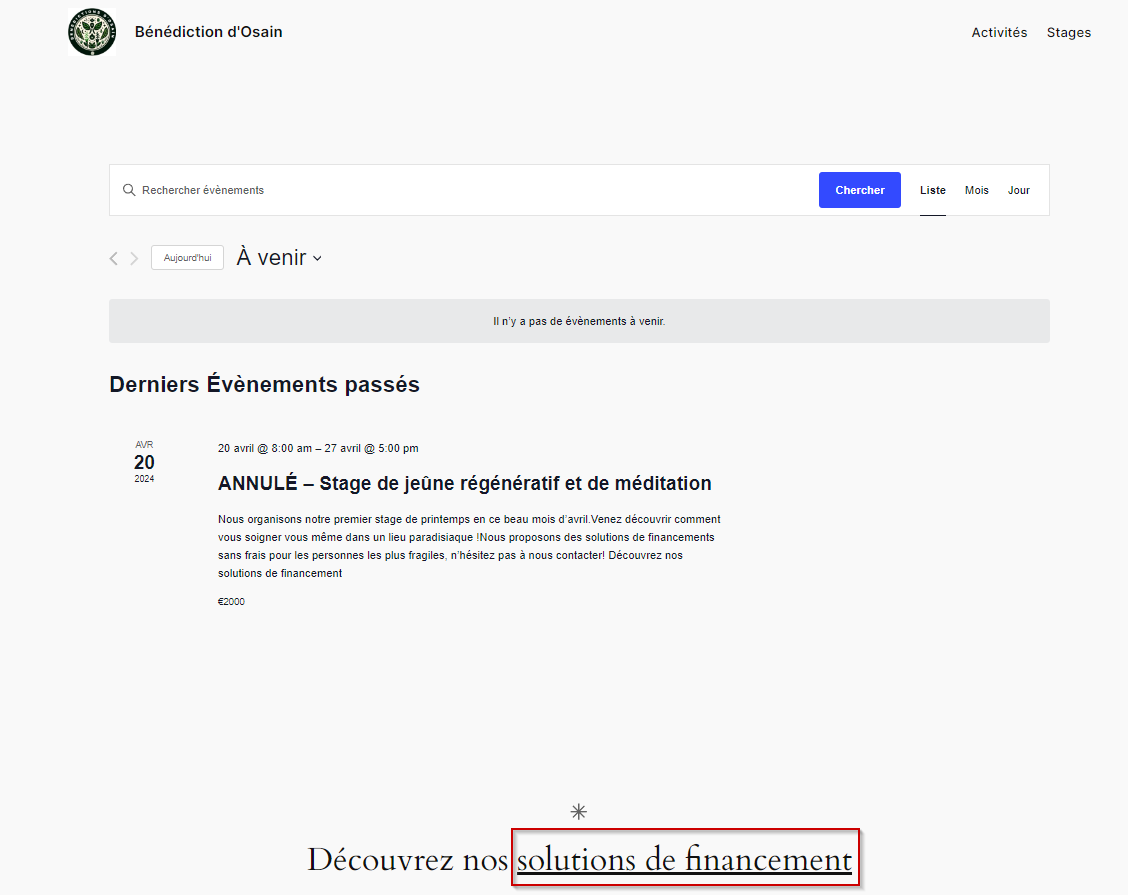
Task: Click the 20 AVR 2024 date badge
Action: [144, 462]
